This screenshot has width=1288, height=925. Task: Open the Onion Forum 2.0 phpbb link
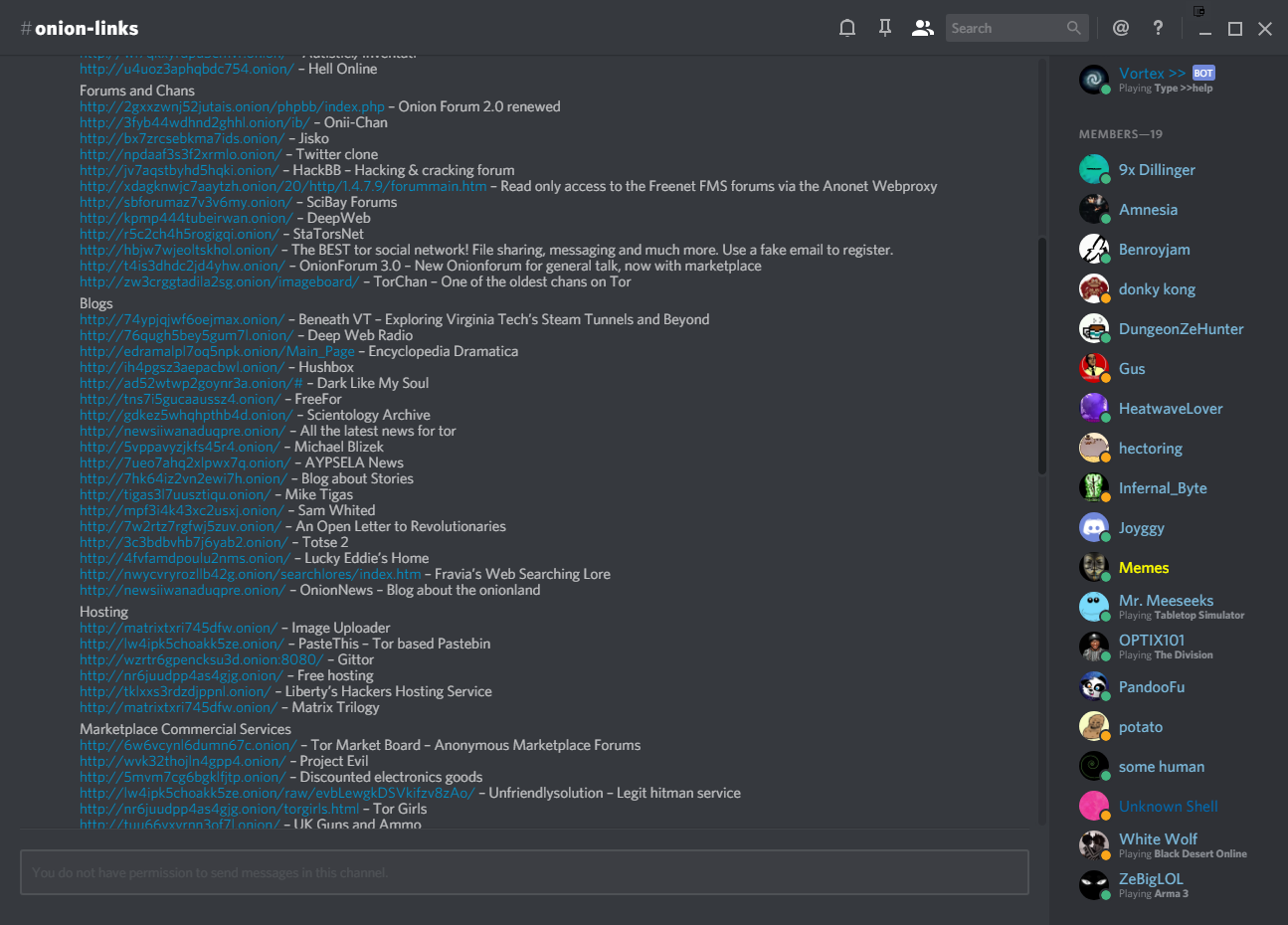click(x=232, y=107)
